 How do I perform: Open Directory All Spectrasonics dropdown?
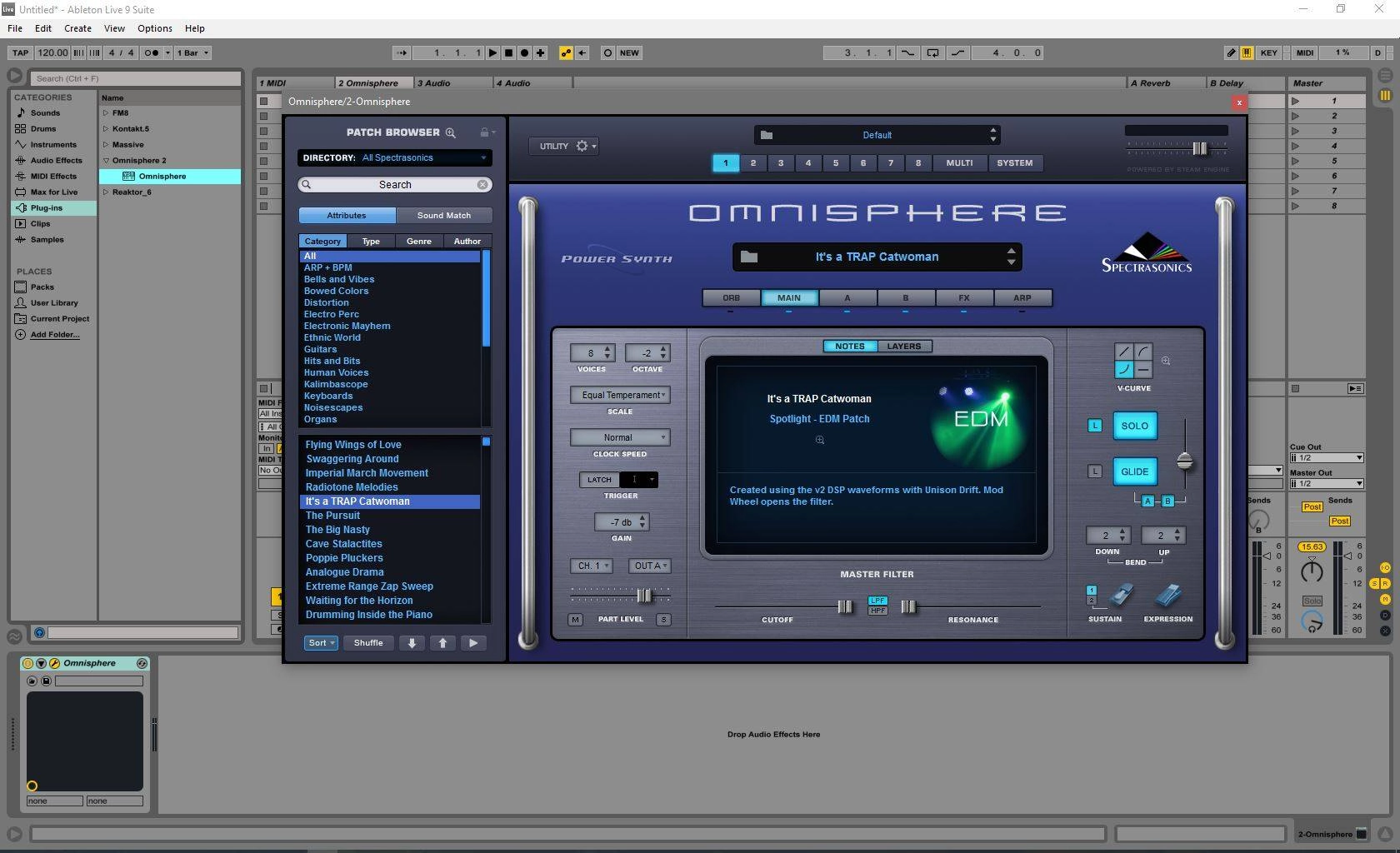394,157
